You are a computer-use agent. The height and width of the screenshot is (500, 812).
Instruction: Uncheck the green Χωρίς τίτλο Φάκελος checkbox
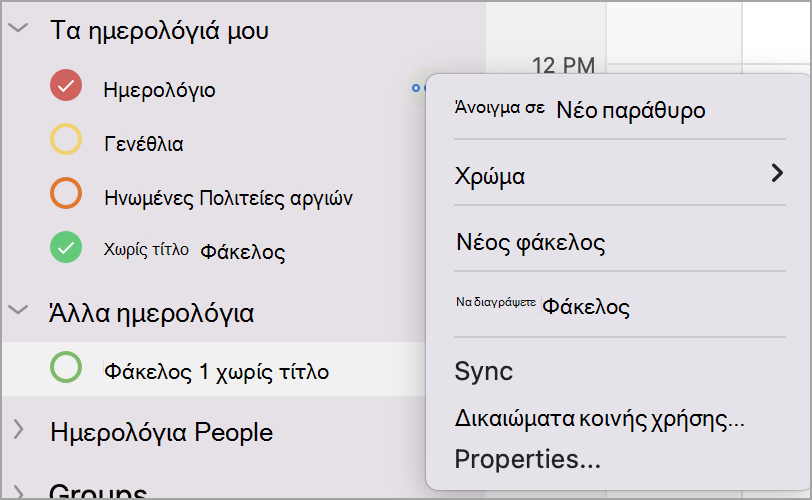click(66, 247)
